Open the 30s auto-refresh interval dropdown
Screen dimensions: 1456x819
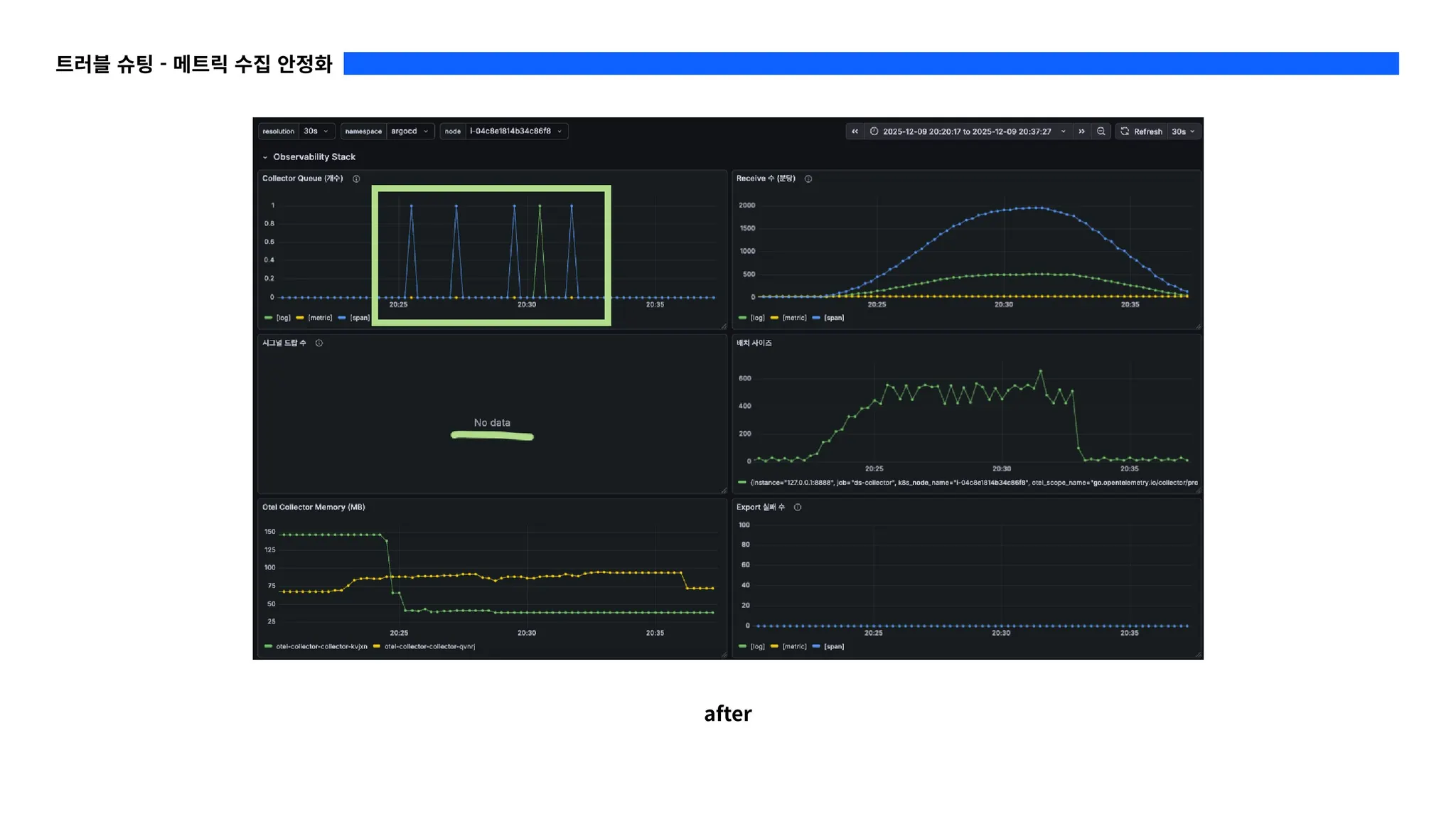[1183, 132]
